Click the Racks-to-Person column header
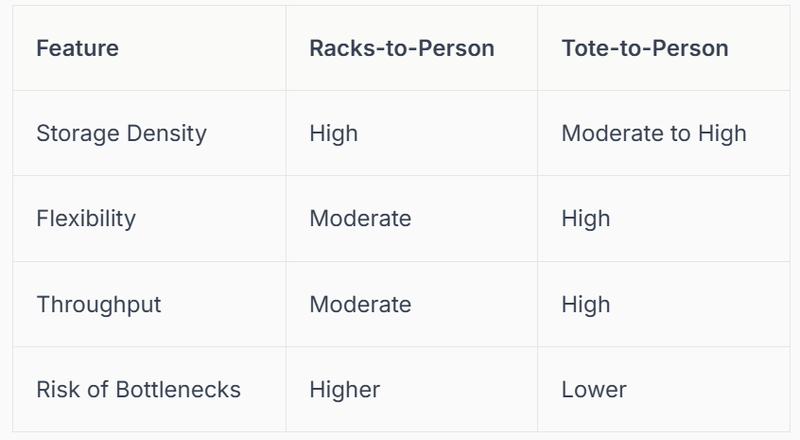The image size is (800, 440). (x=401, y=48)
